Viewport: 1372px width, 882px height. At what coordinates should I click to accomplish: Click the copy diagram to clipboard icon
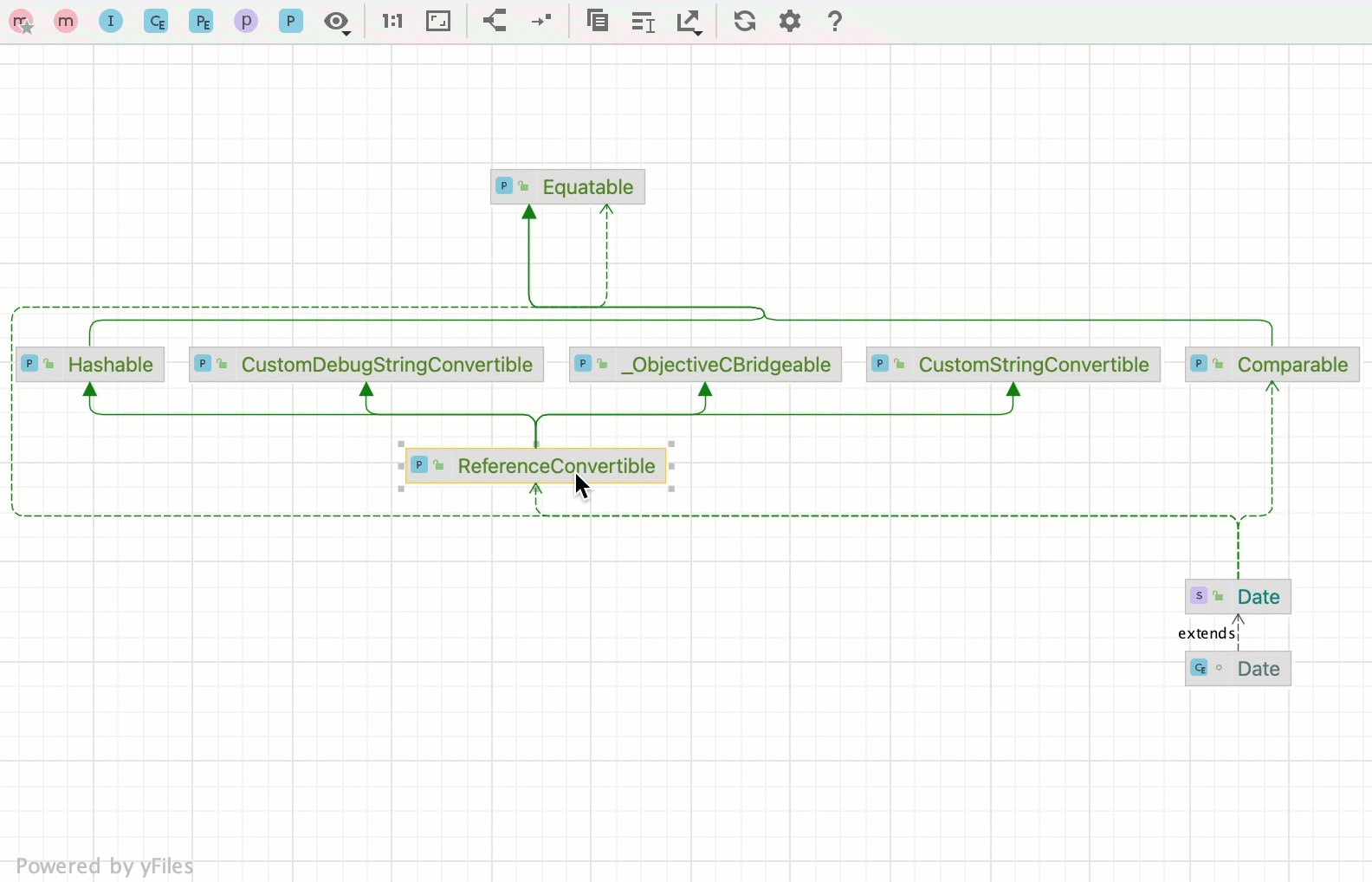click(597, 21)
